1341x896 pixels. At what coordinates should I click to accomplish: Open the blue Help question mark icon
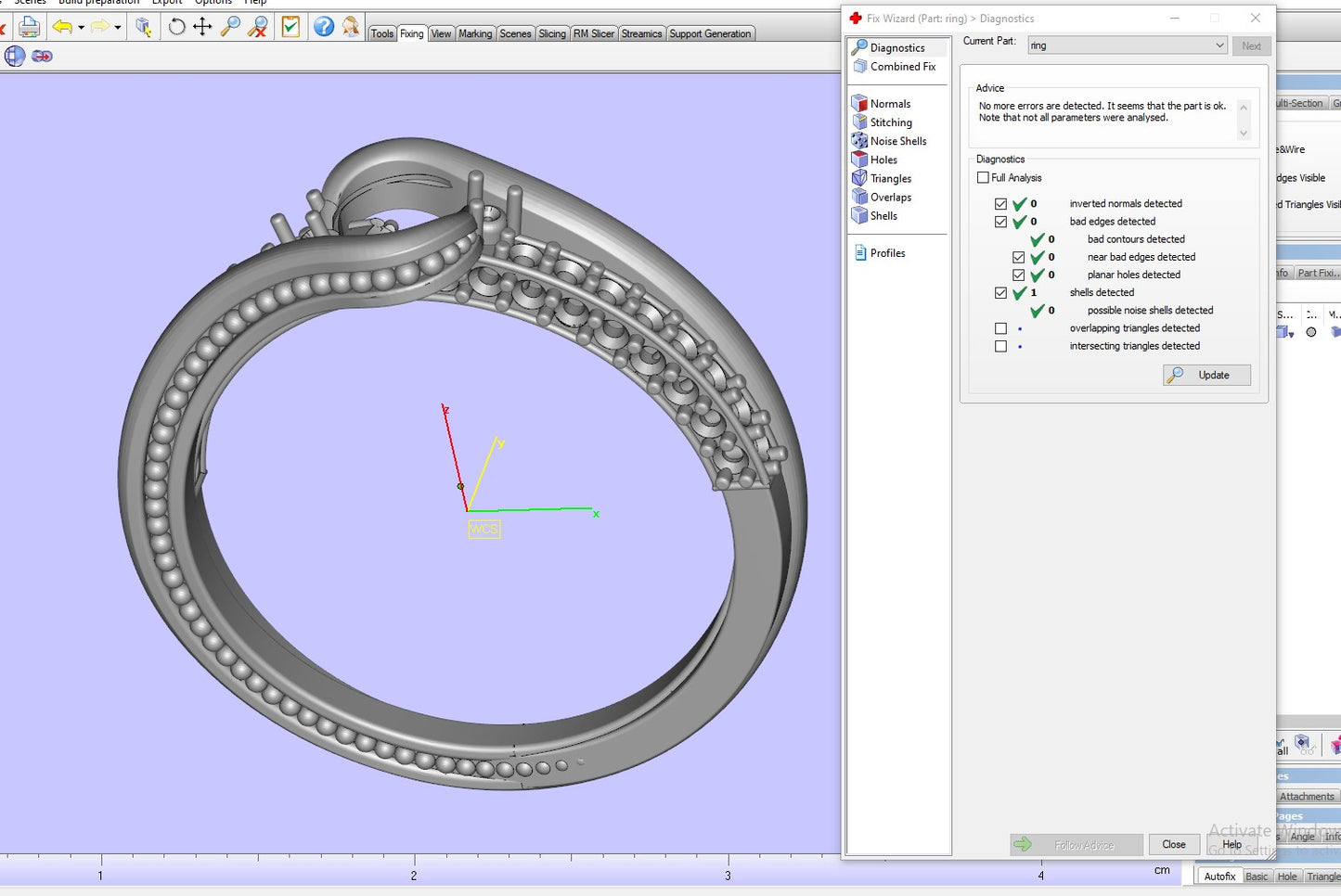click(x=323, y=27)
